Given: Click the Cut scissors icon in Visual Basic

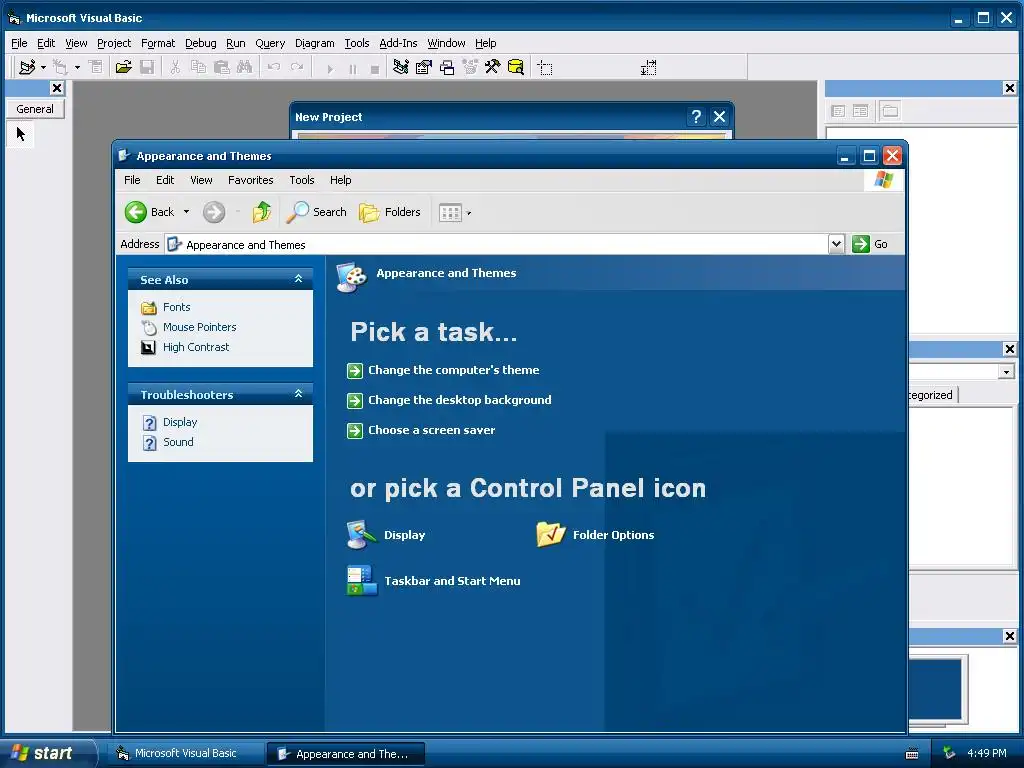Looking at the screenshot, I should point(174,67).
